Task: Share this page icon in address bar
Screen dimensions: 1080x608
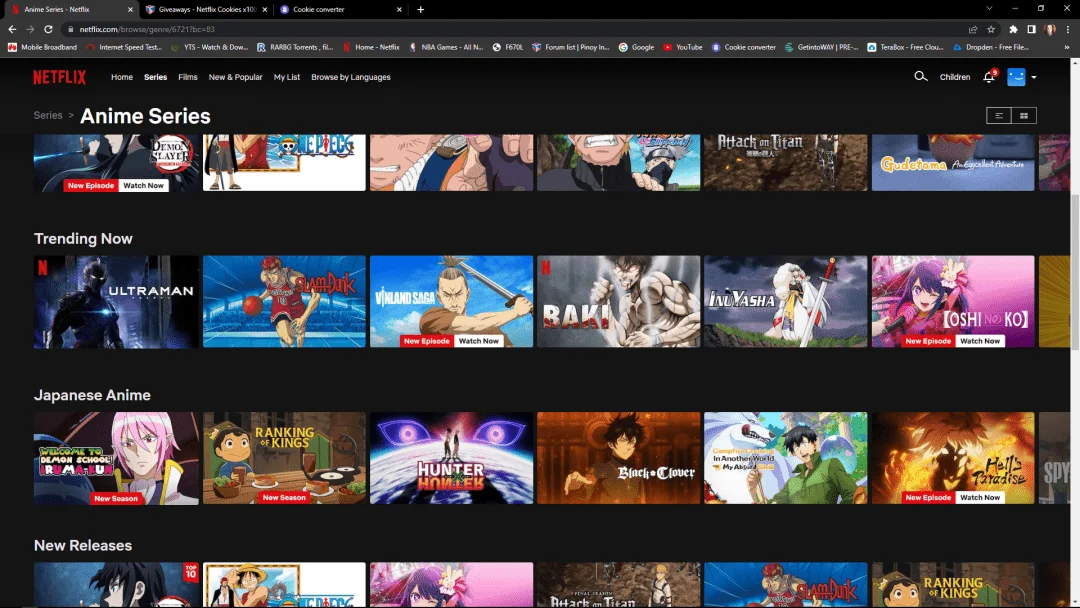Action: (973, 29)
